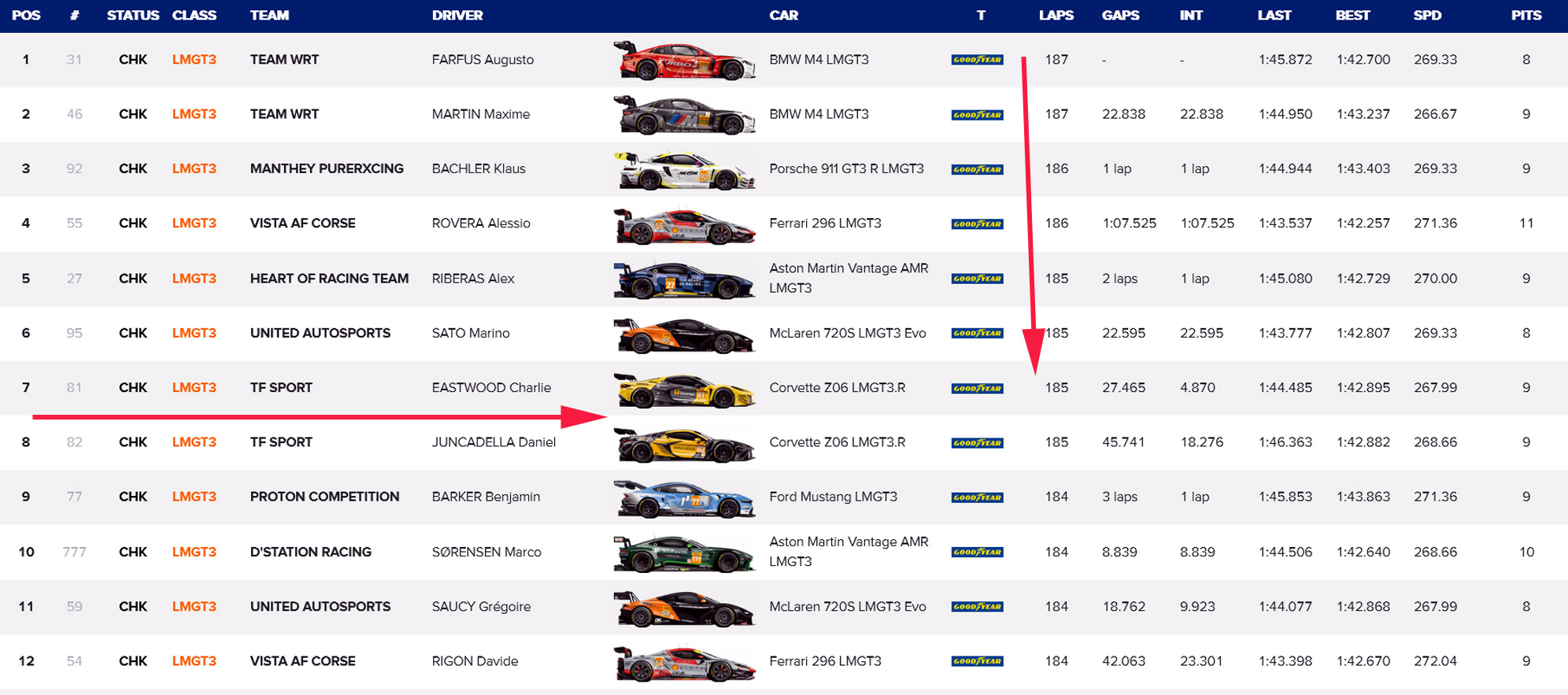
Task: Click Goodyear tyre logo in ROVERA Alessio row
Action: click(x=977, y=224)
